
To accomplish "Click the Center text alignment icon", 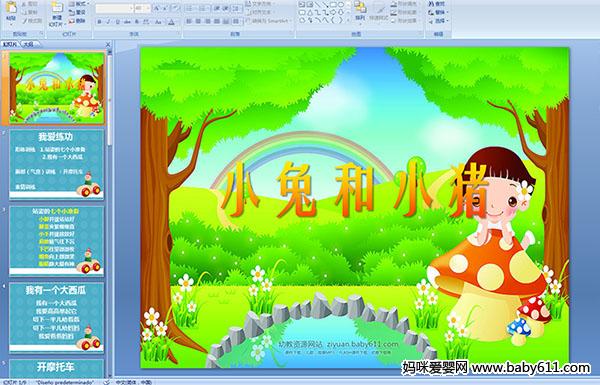I will (x=199, y=21).
